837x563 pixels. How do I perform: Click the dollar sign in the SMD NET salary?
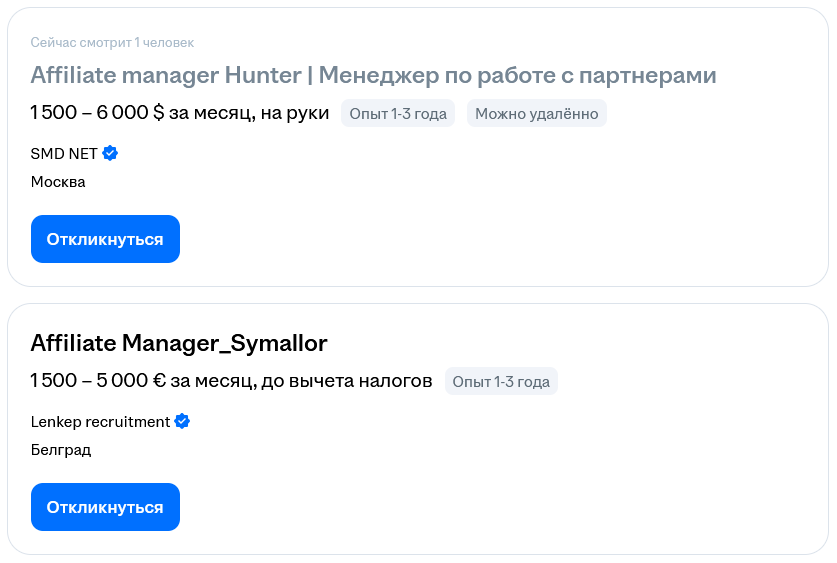click(x=159, y=113)
